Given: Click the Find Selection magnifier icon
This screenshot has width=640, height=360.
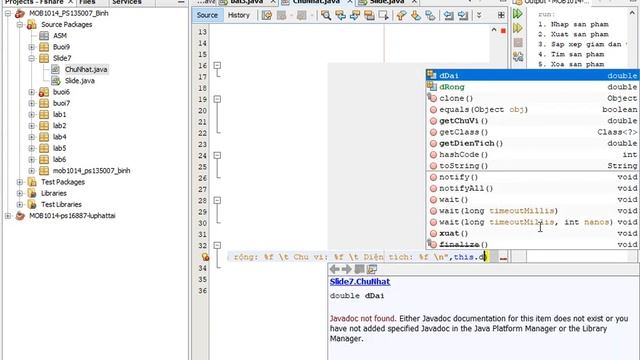Looking at the screenshot, I should pos(326,16).
